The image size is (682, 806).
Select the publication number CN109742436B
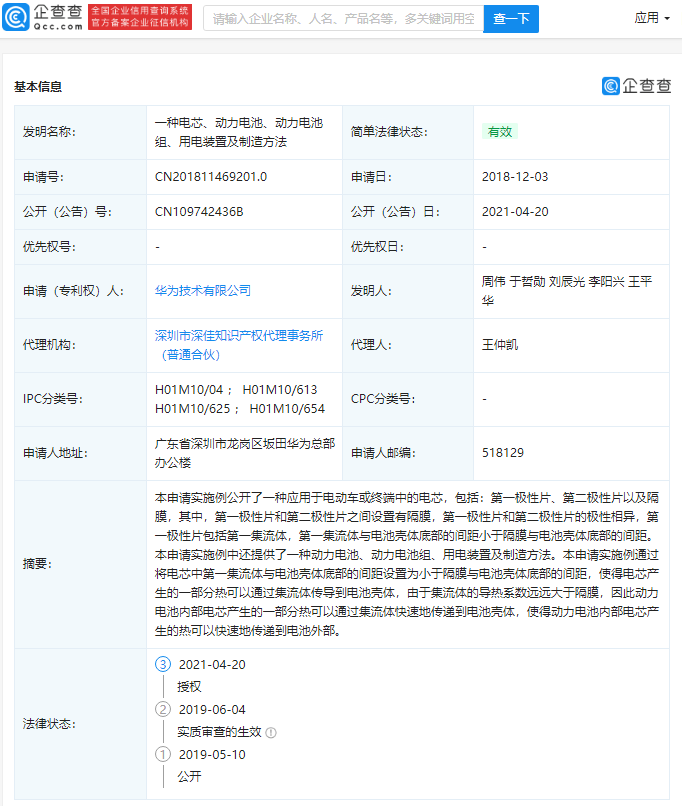point(199,212)
